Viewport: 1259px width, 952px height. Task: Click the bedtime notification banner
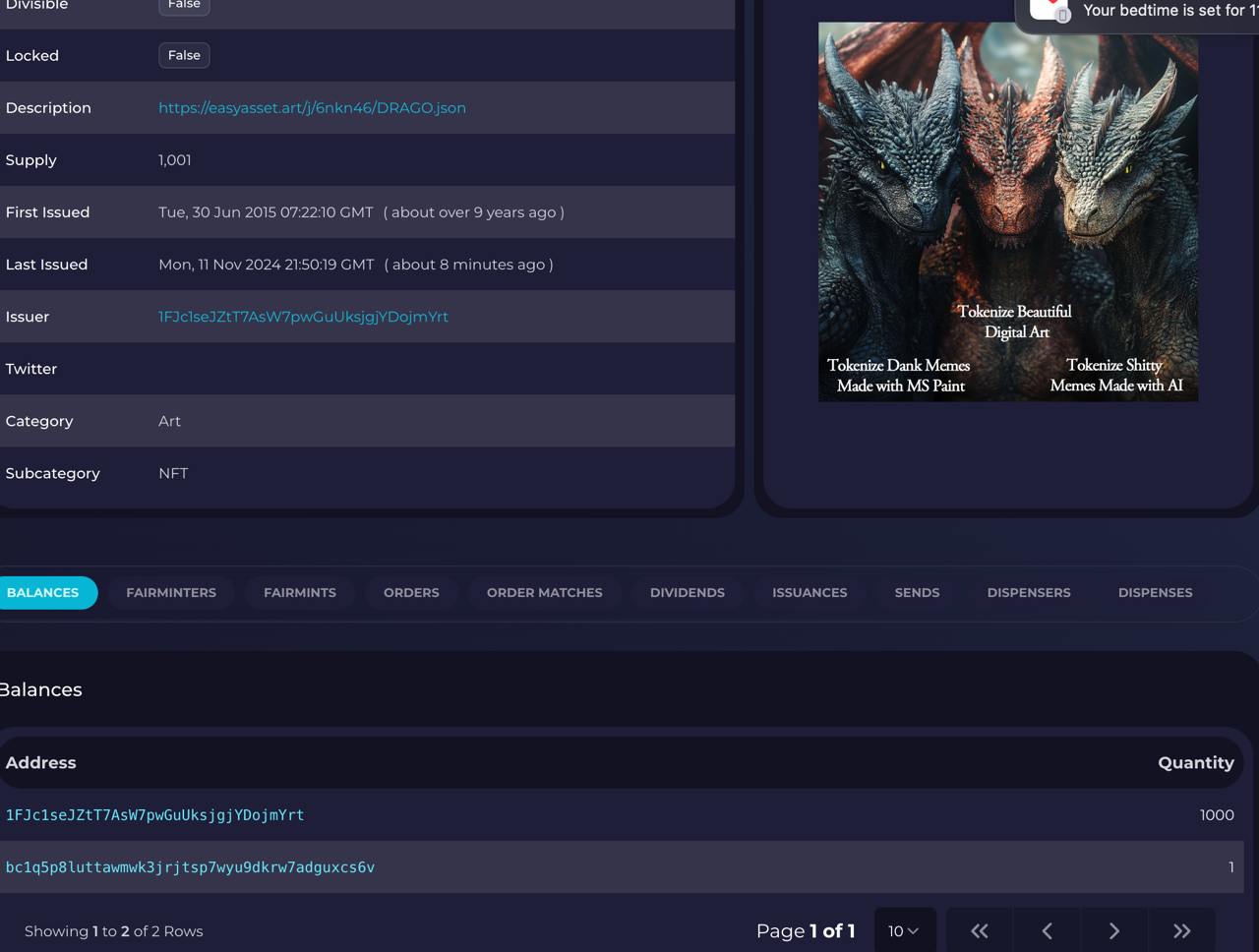coord(1138,15)
